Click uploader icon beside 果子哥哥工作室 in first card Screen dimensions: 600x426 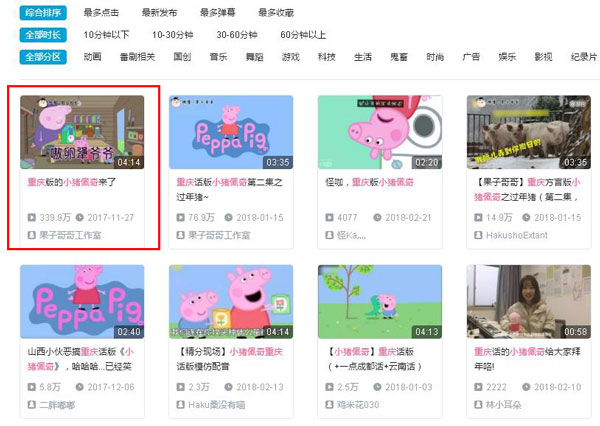click(x=30, y=235)
